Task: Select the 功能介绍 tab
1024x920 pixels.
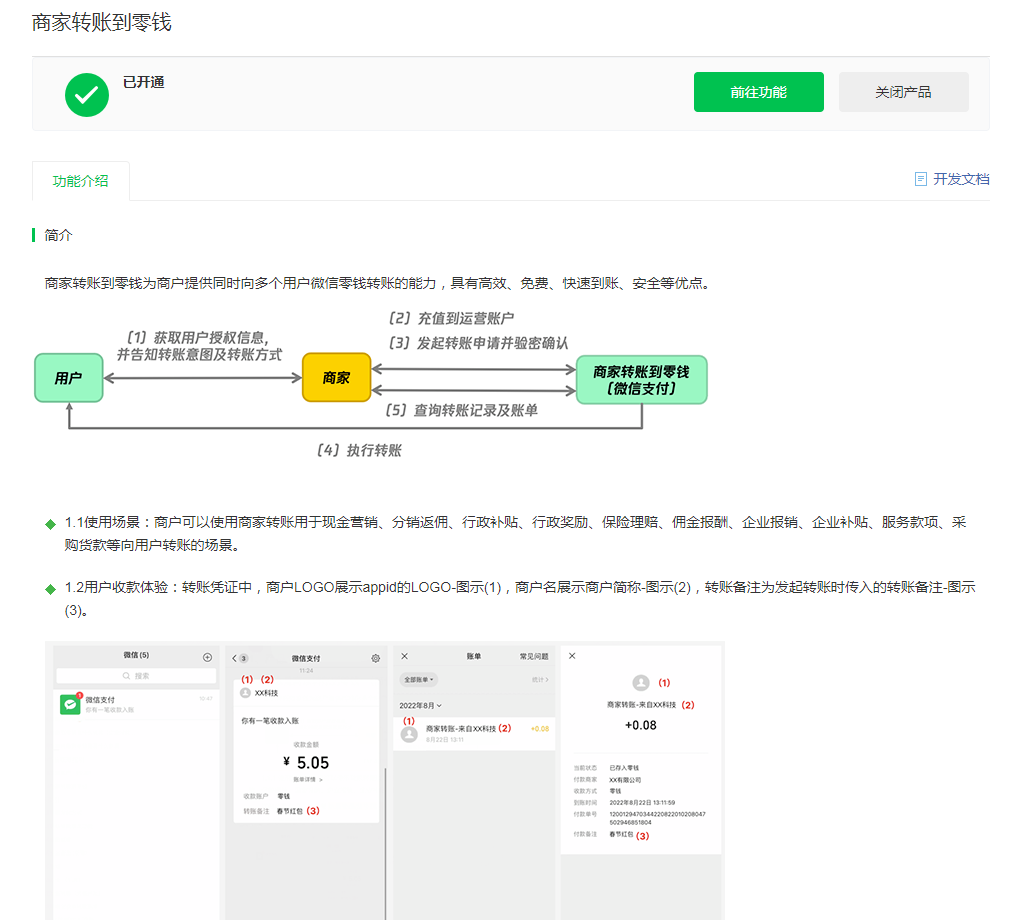Action: point(80,181)
